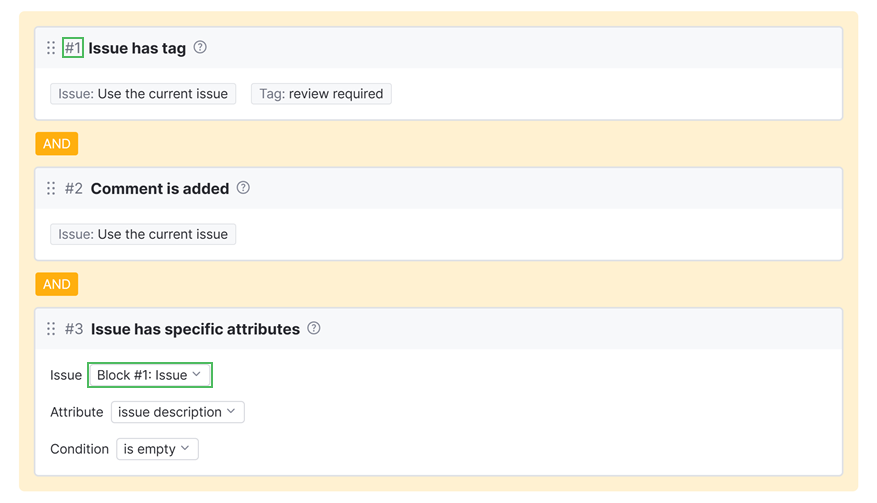
Task: Click the #1 block number label
Action: (73, 48)
